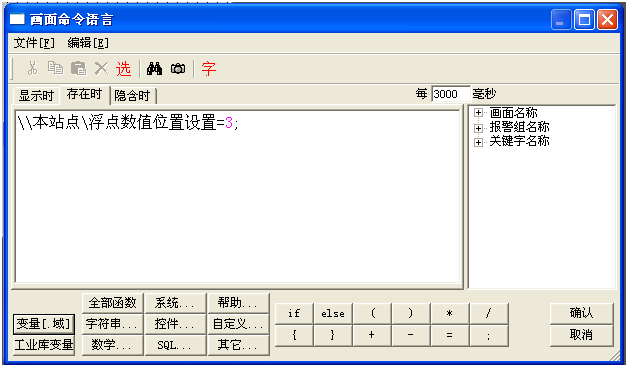Click the 全部函数 button
This screenshot has height=367, width=629.
113,303
